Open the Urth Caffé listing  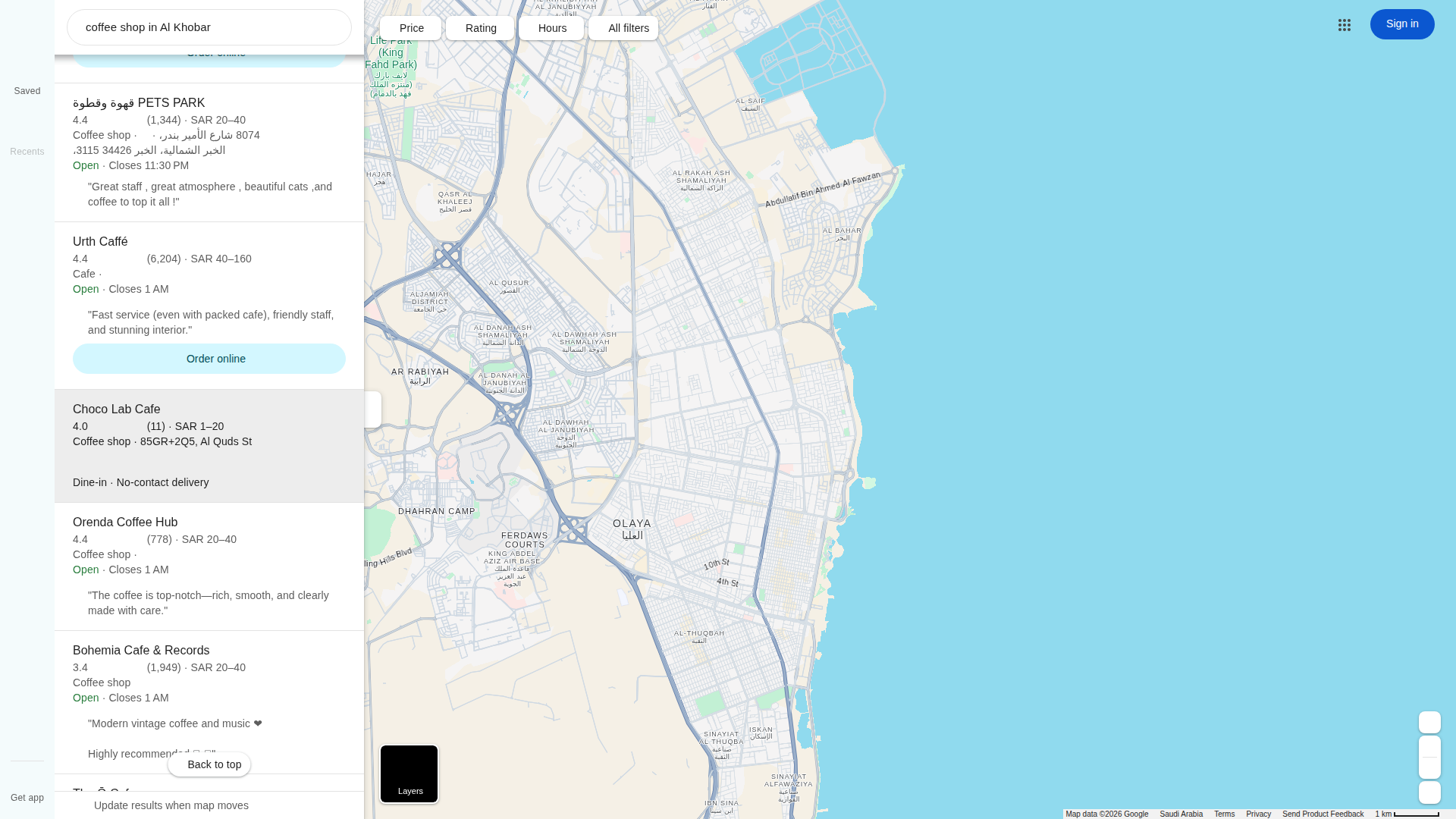[x=209, y=306]
